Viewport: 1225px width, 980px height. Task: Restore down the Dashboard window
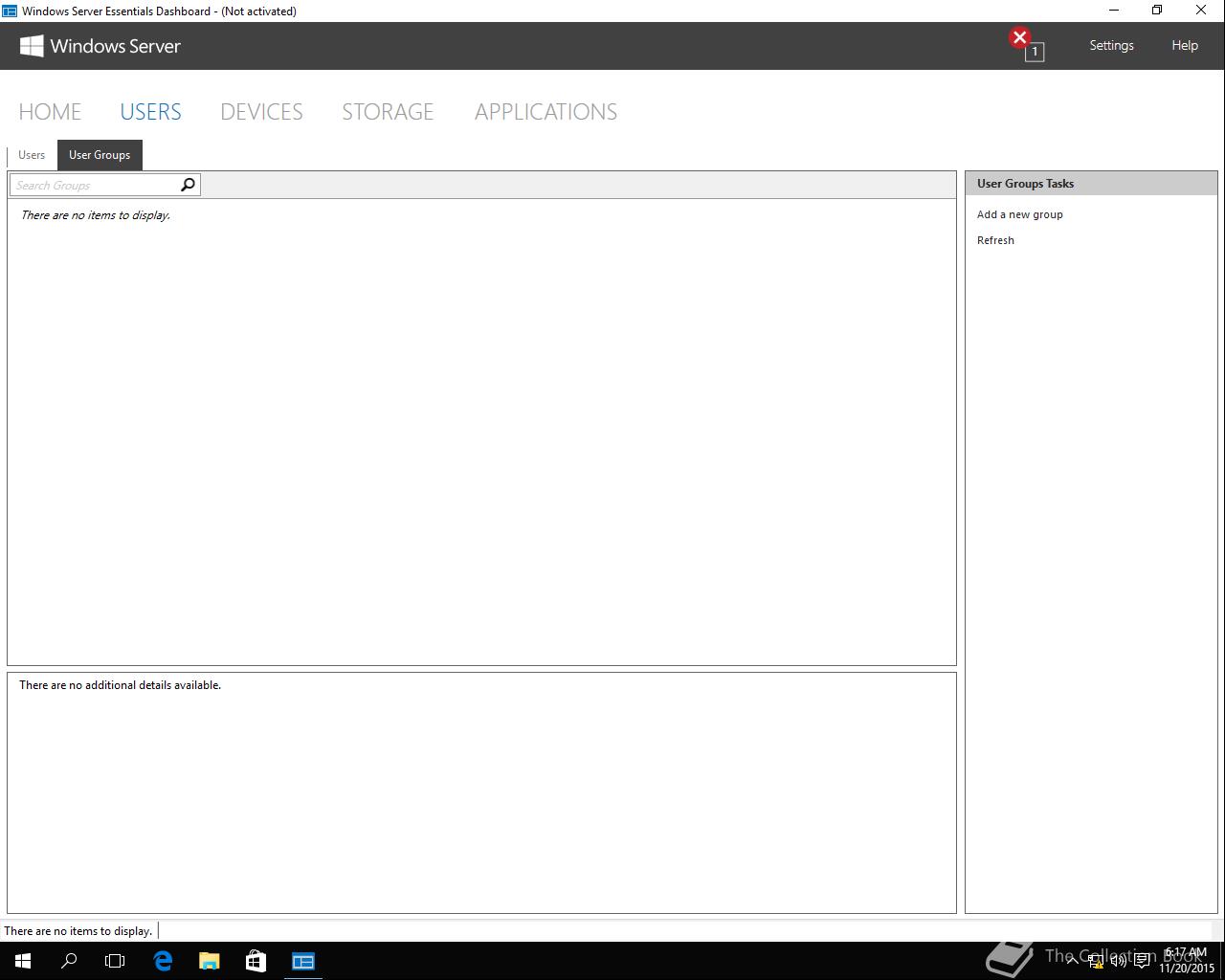[x=1157, y=11]
